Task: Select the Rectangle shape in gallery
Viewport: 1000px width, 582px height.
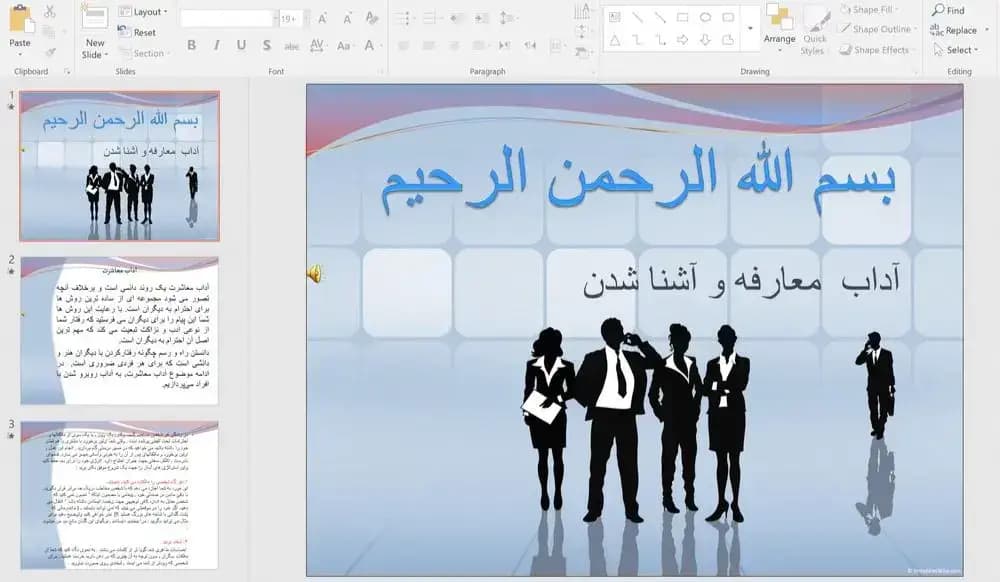Action: (682, 18)
